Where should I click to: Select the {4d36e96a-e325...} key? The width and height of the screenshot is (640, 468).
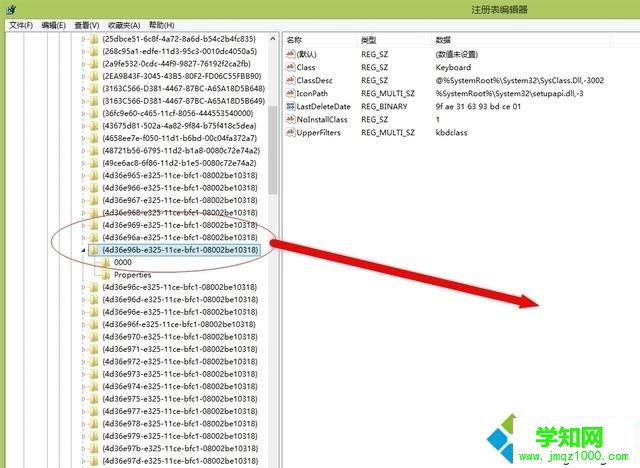click(x=180, y=237)
